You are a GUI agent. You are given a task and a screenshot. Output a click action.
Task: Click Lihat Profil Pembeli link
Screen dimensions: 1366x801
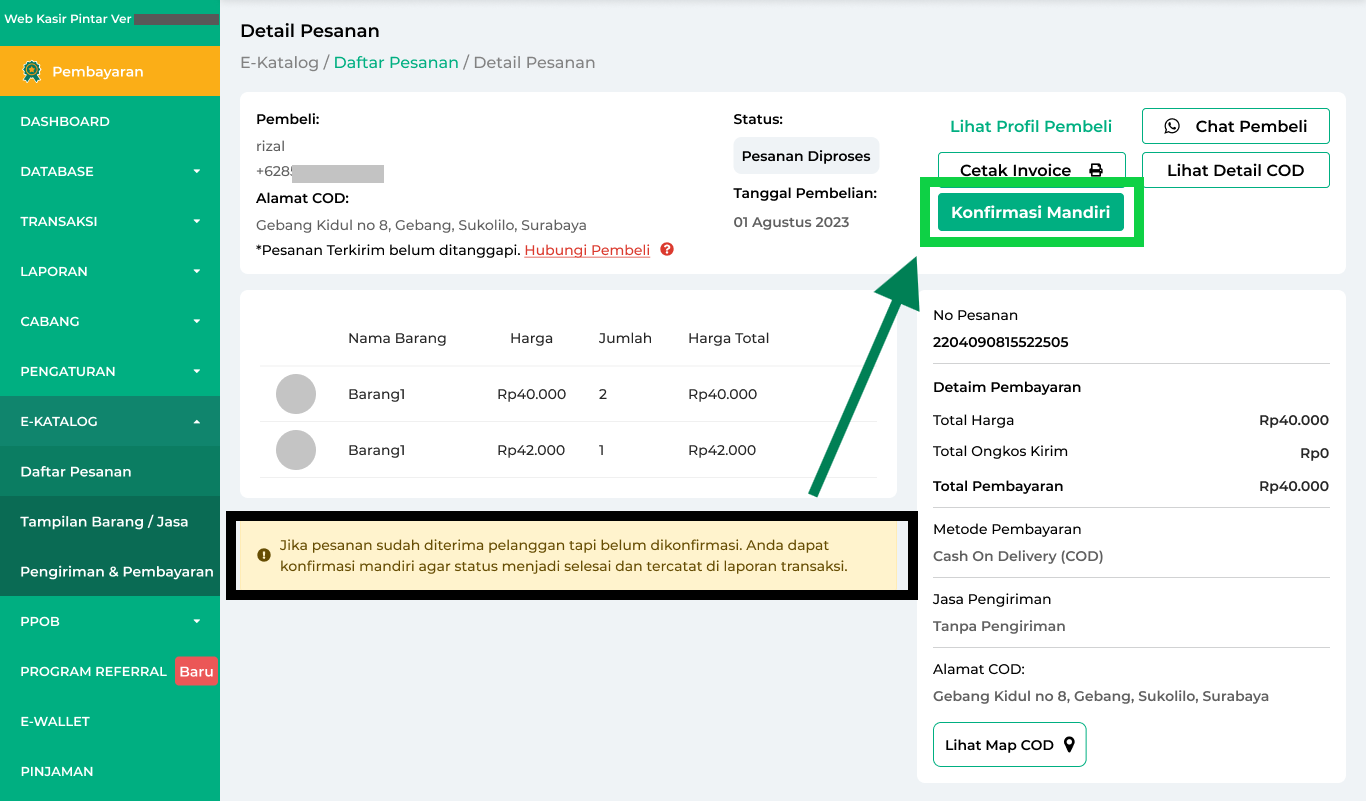(x=1030, y=126)
